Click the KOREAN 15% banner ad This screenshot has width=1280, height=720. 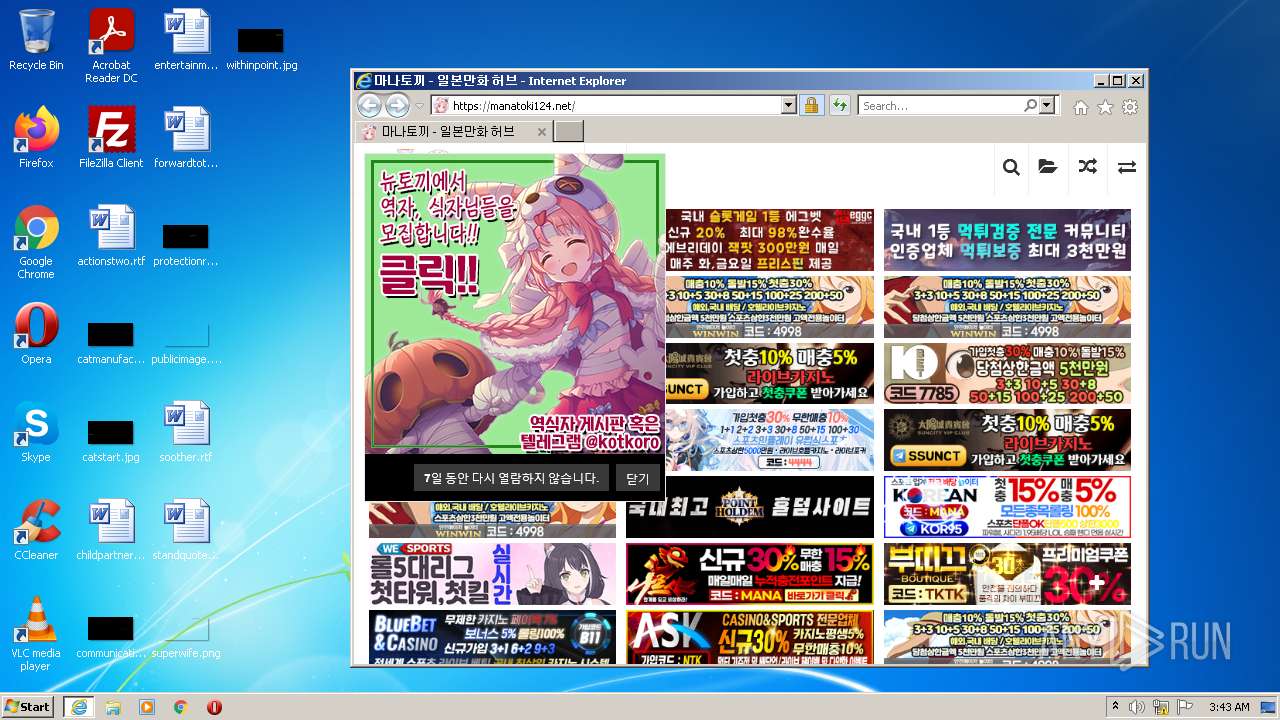1007,506
